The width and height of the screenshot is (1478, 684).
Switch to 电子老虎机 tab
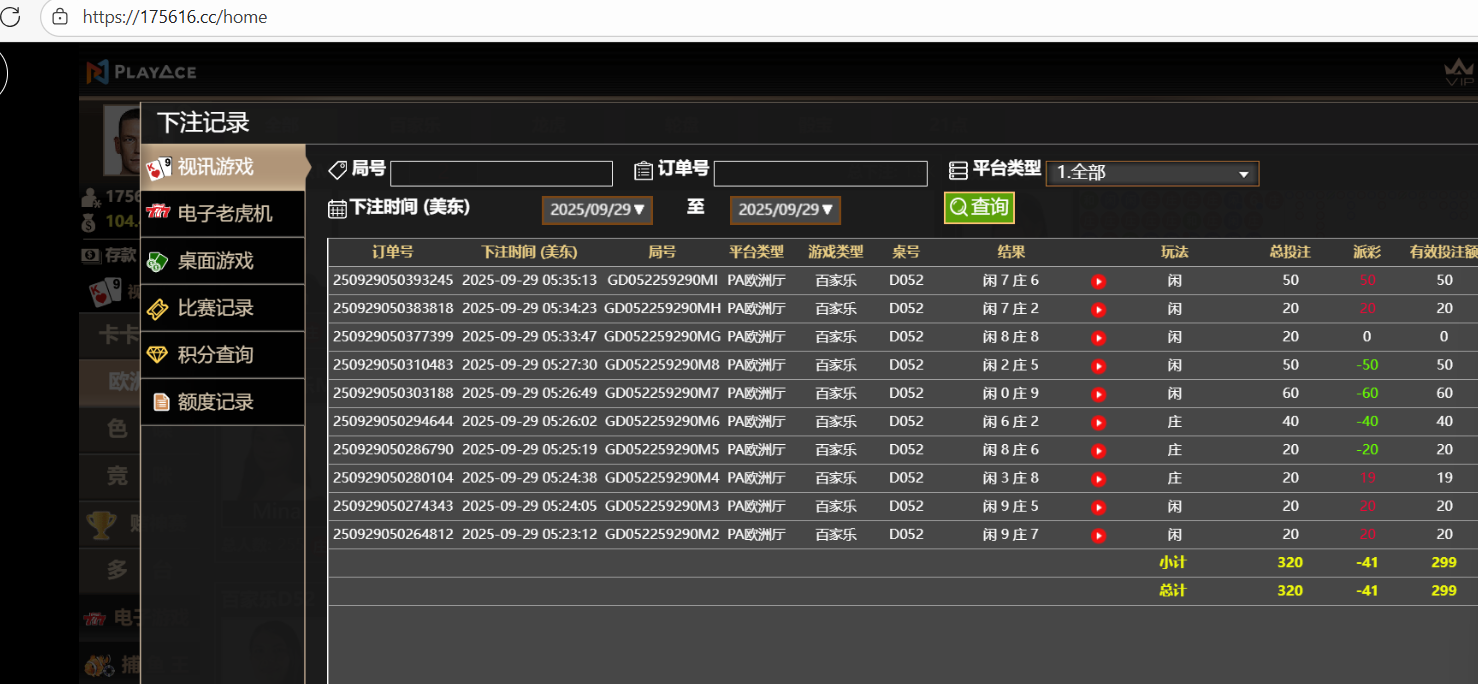click(x=223, y=214)
